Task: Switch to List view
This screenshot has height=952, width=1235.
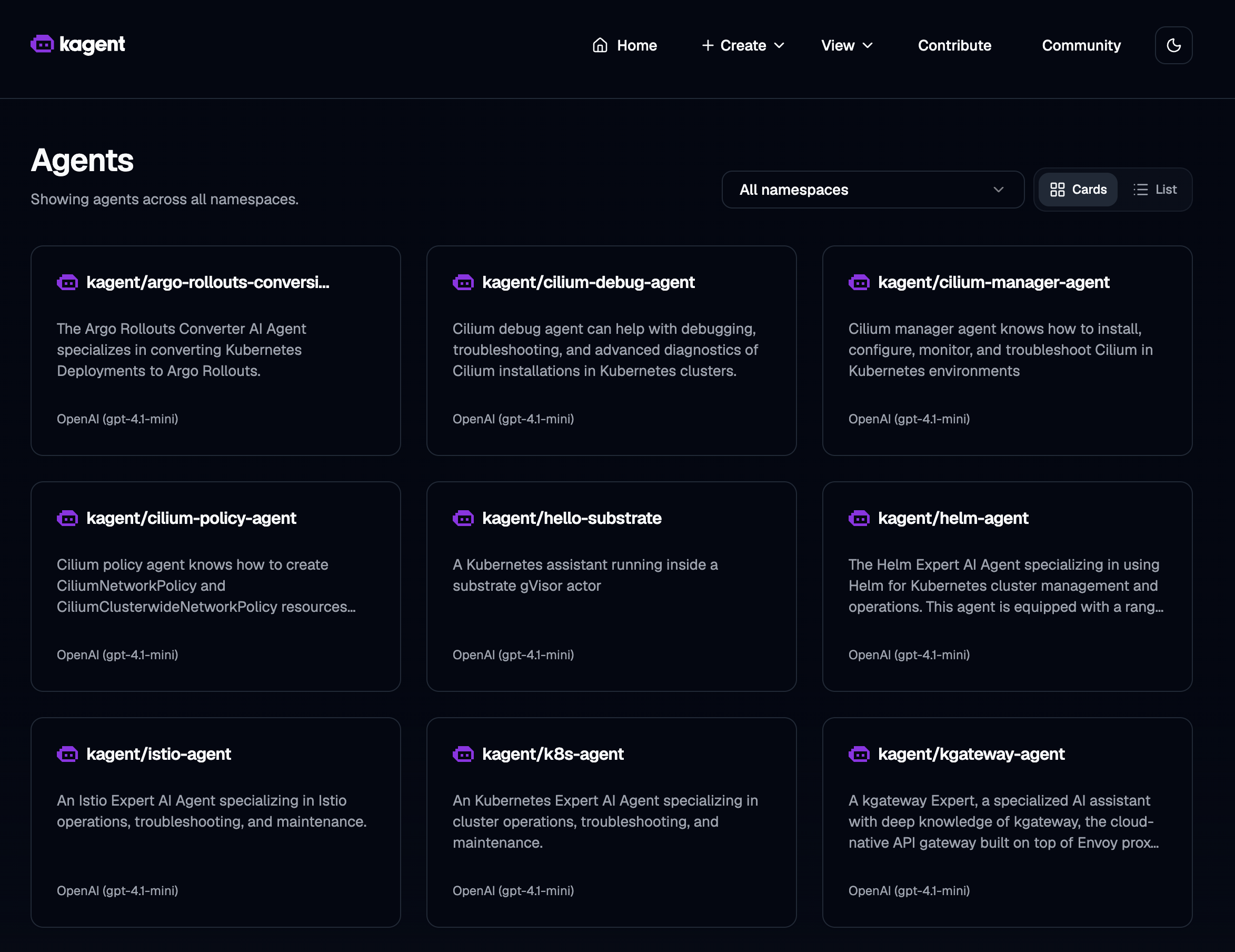Action: [x=1154, y=190]
